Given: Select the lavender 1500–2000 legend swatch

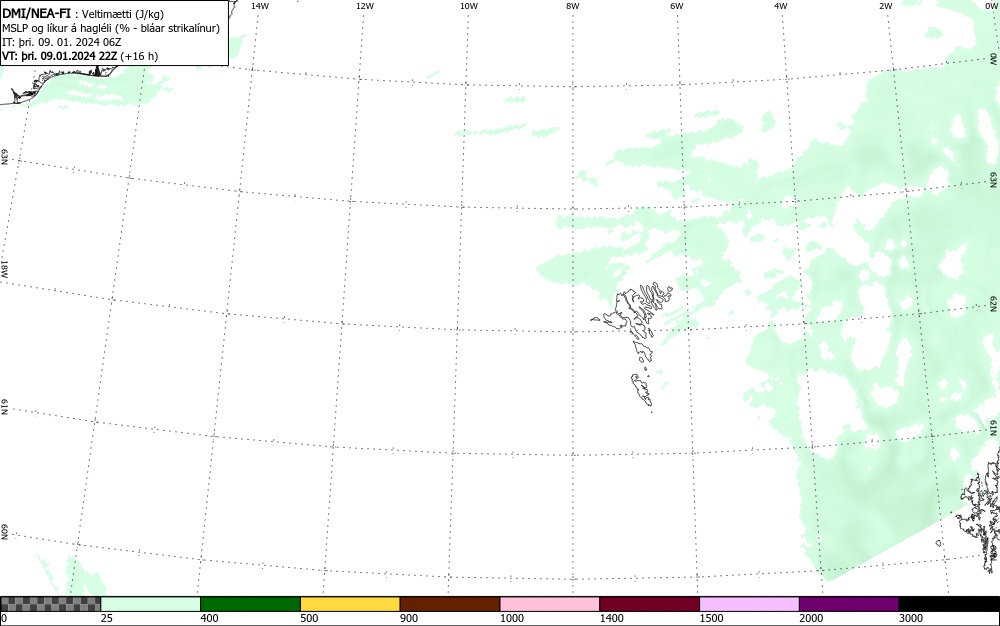Looking at the screenshot, I should [x=749, y=604].
